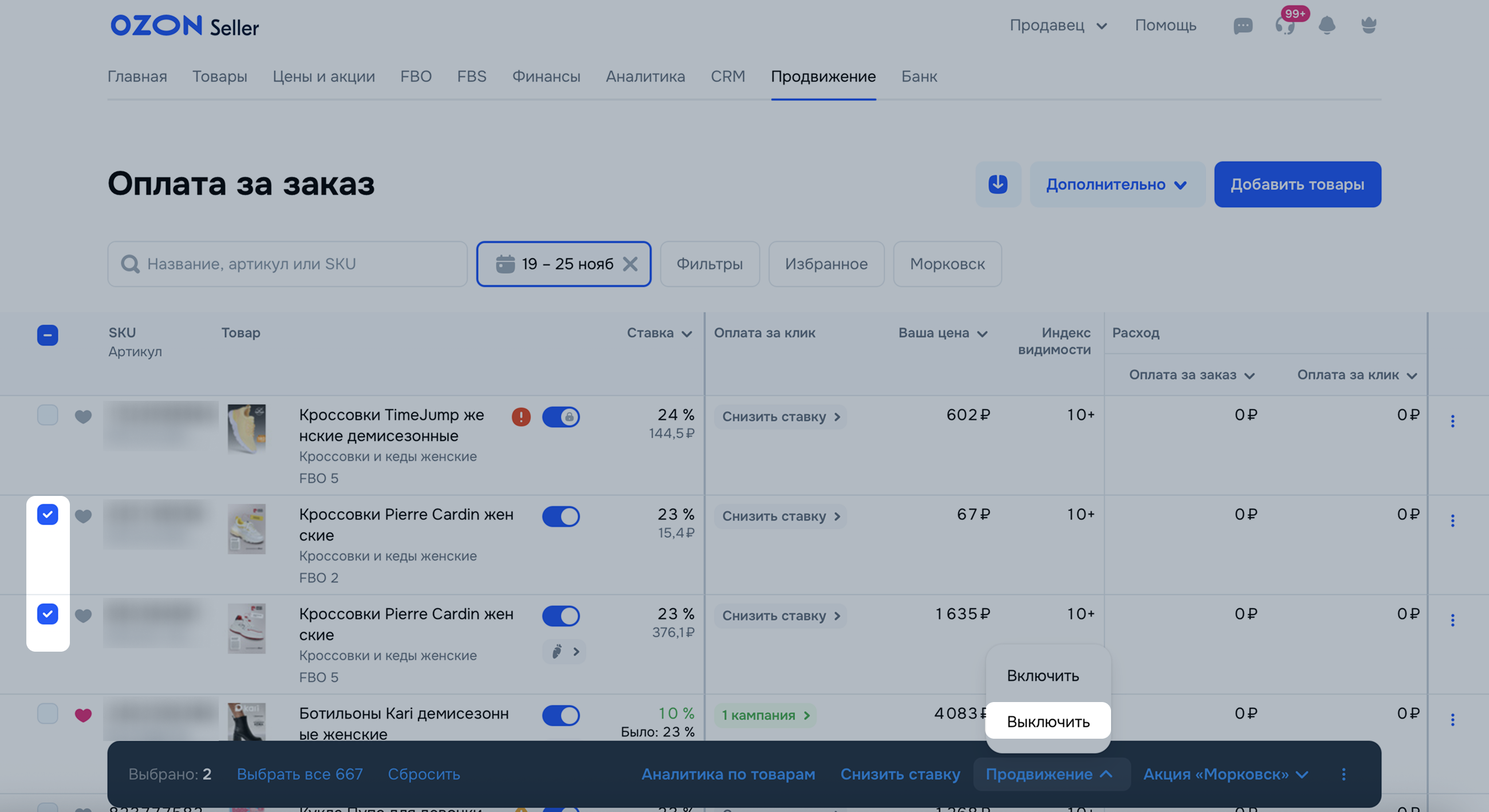
Task: Click the download report icon button
Action: pyautogui.click(x=998, y=184)
